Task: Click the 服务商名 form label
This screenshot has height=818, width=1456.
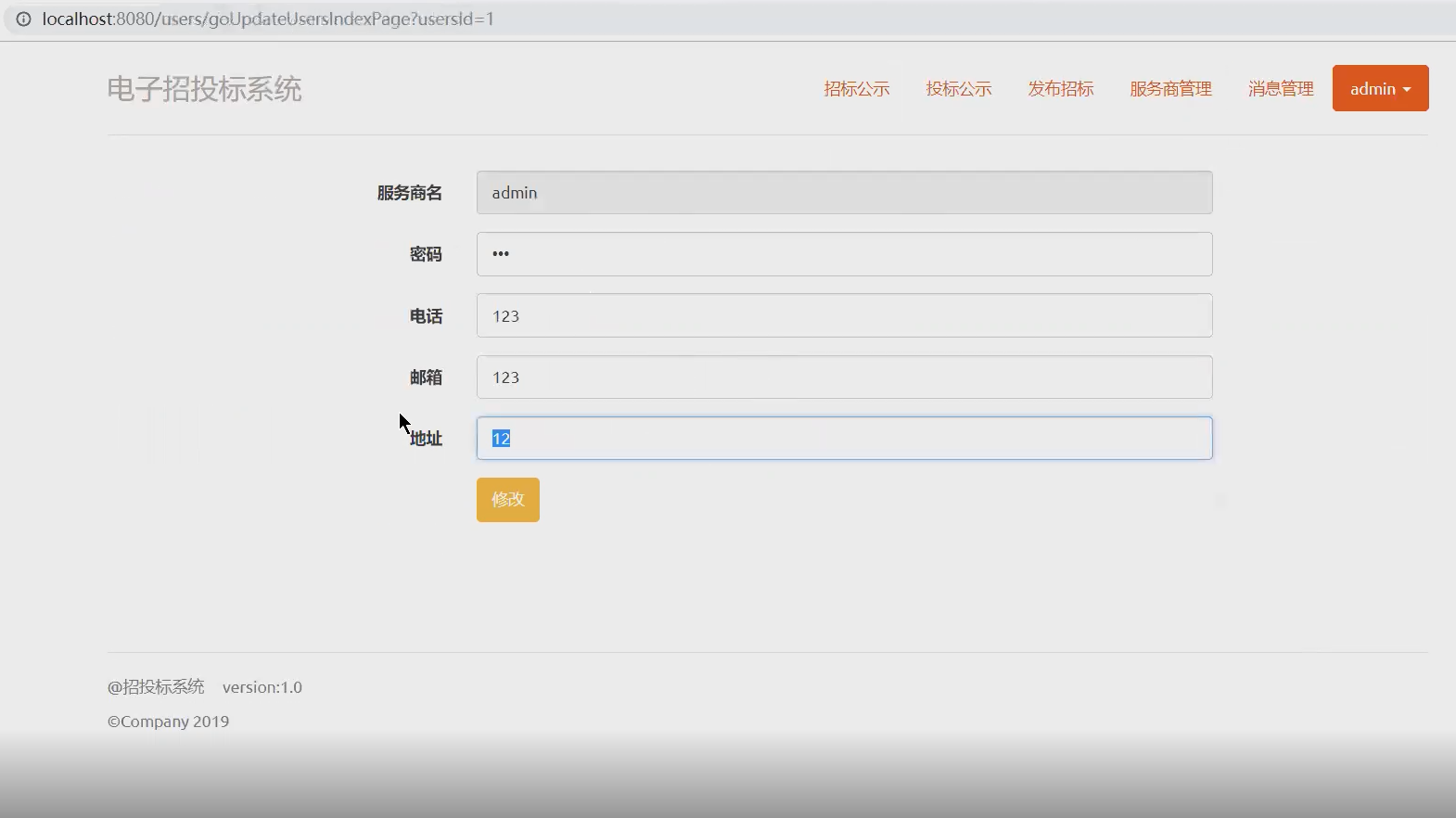Action: [410, 193]
